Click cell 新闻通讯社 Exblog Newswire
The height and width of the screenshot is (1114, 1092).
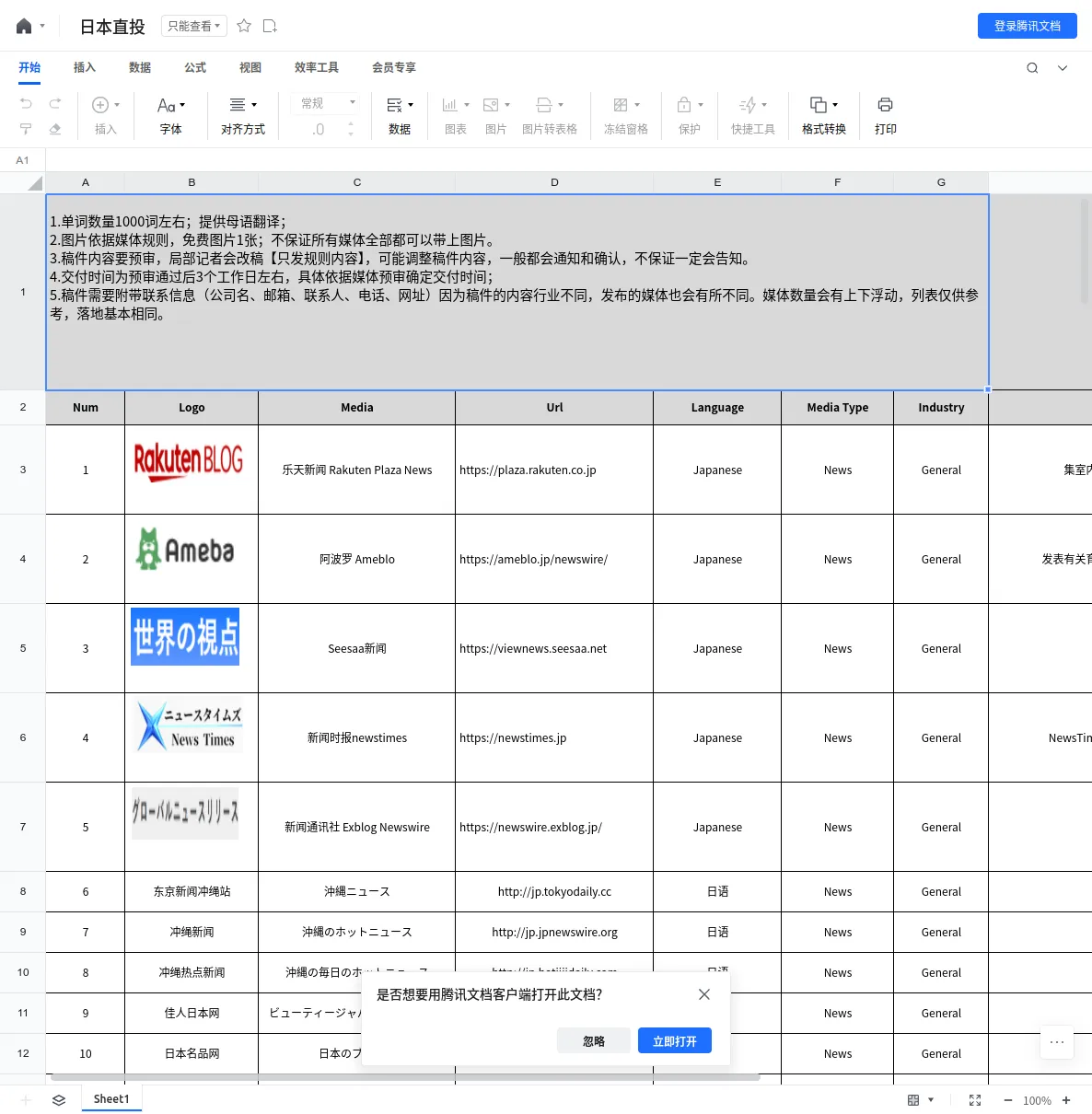(357, 827)
